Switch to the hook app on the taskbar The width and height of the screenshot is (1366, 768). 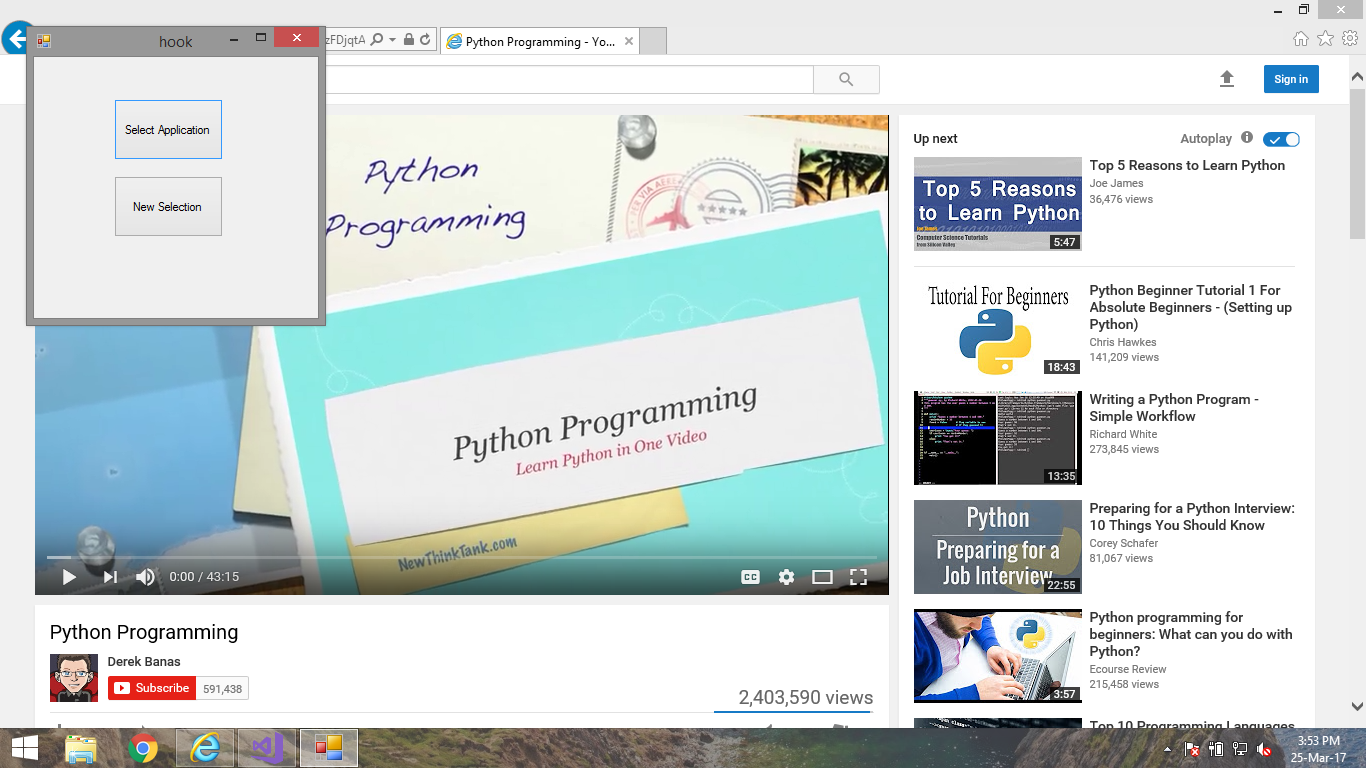pyautogui.click(x=329, y=748)
